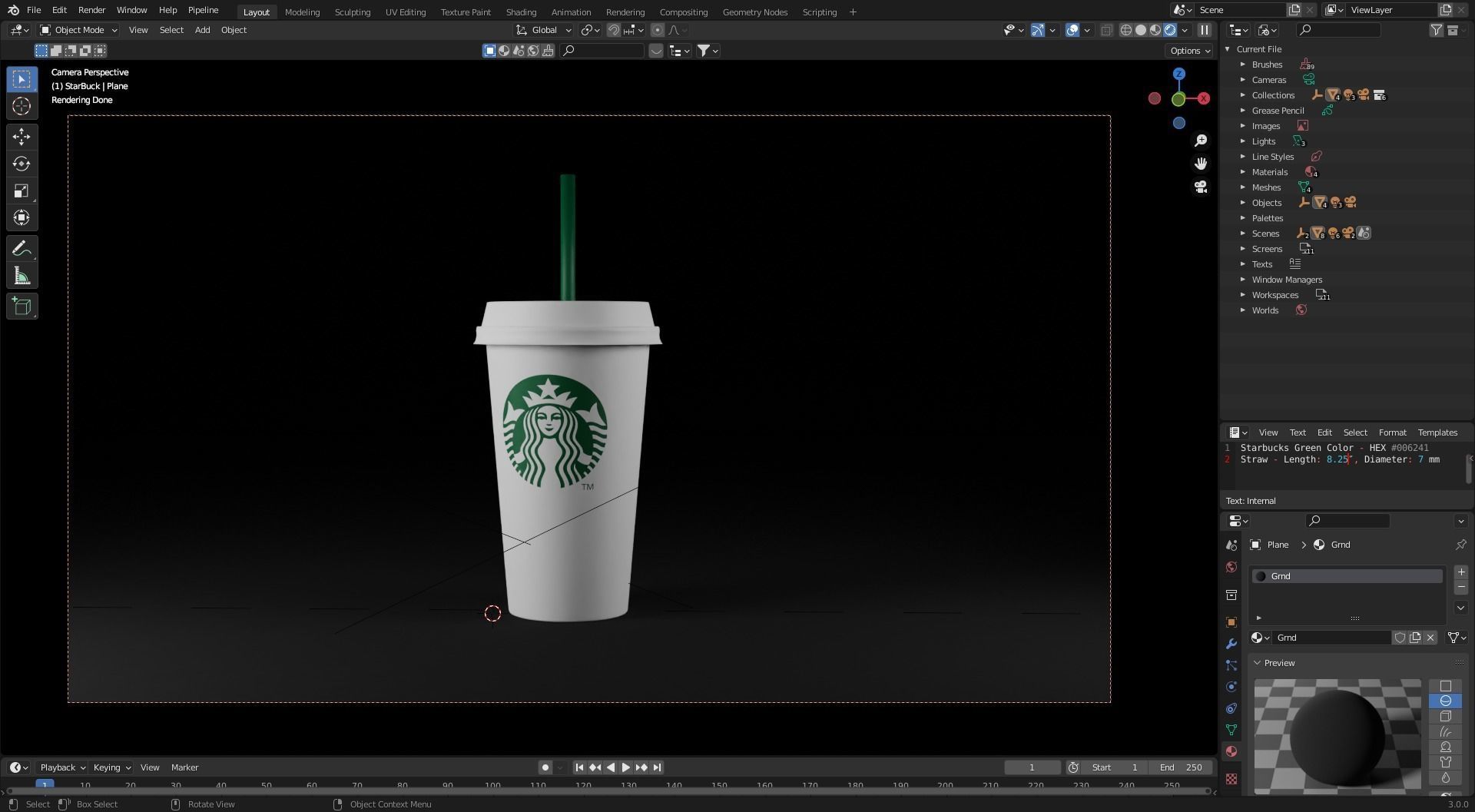Switch to wireframe viewport shading
Viewport: 1475px width, 812px height.
(1126, 30)
